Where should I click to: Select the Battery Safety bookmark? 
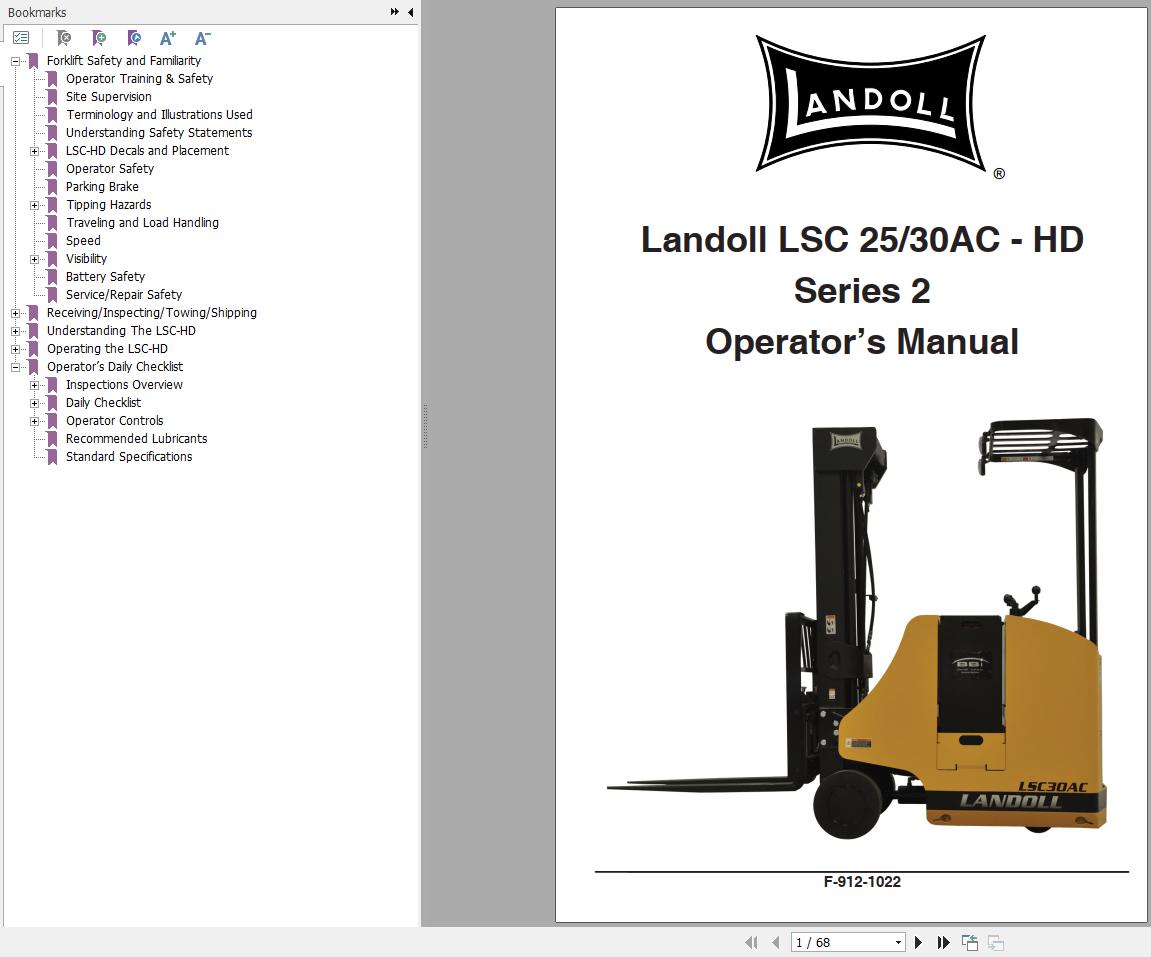point(103,277)
